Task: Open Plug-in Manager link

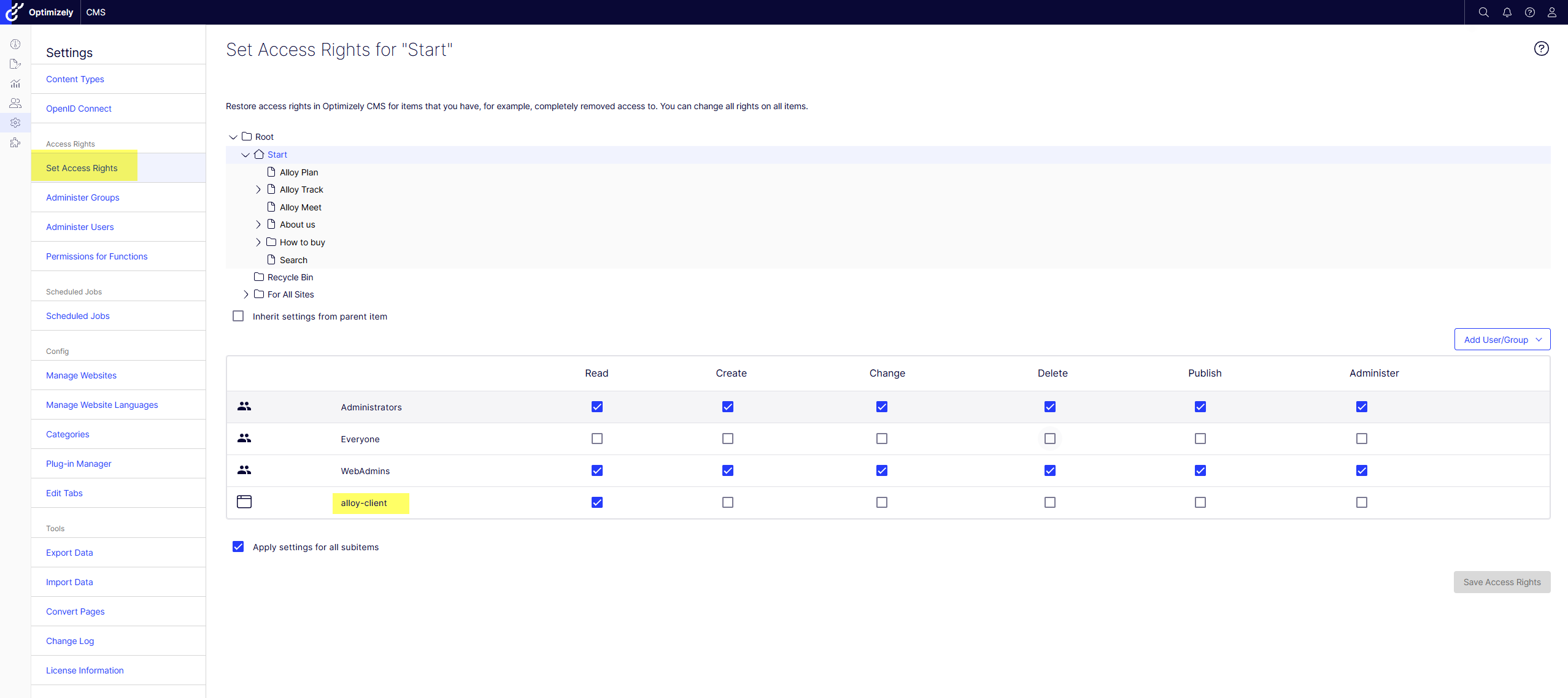Action: coord(79,464)
